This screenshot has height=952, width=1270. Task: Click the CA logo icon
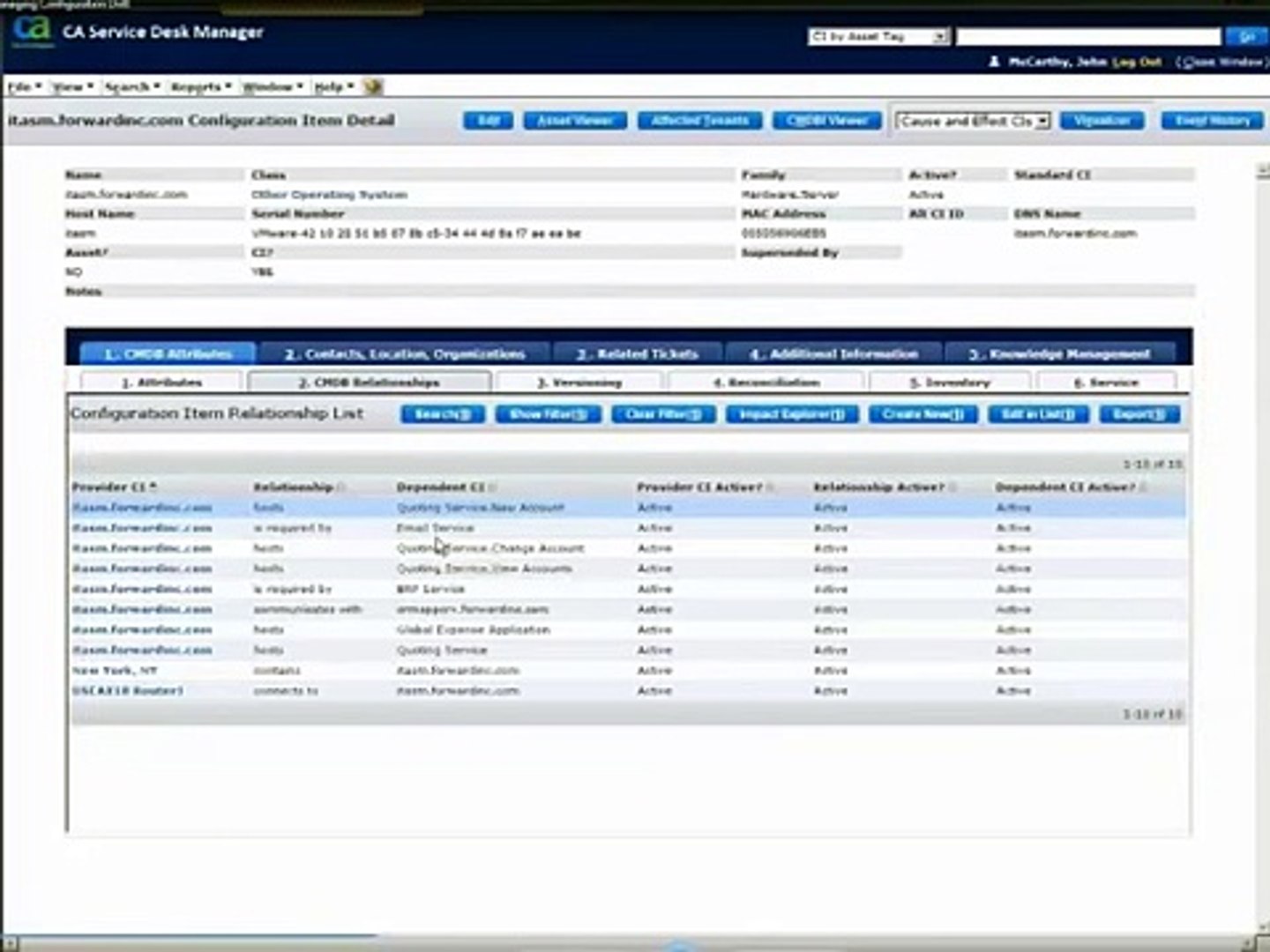(x=32, y=30)
